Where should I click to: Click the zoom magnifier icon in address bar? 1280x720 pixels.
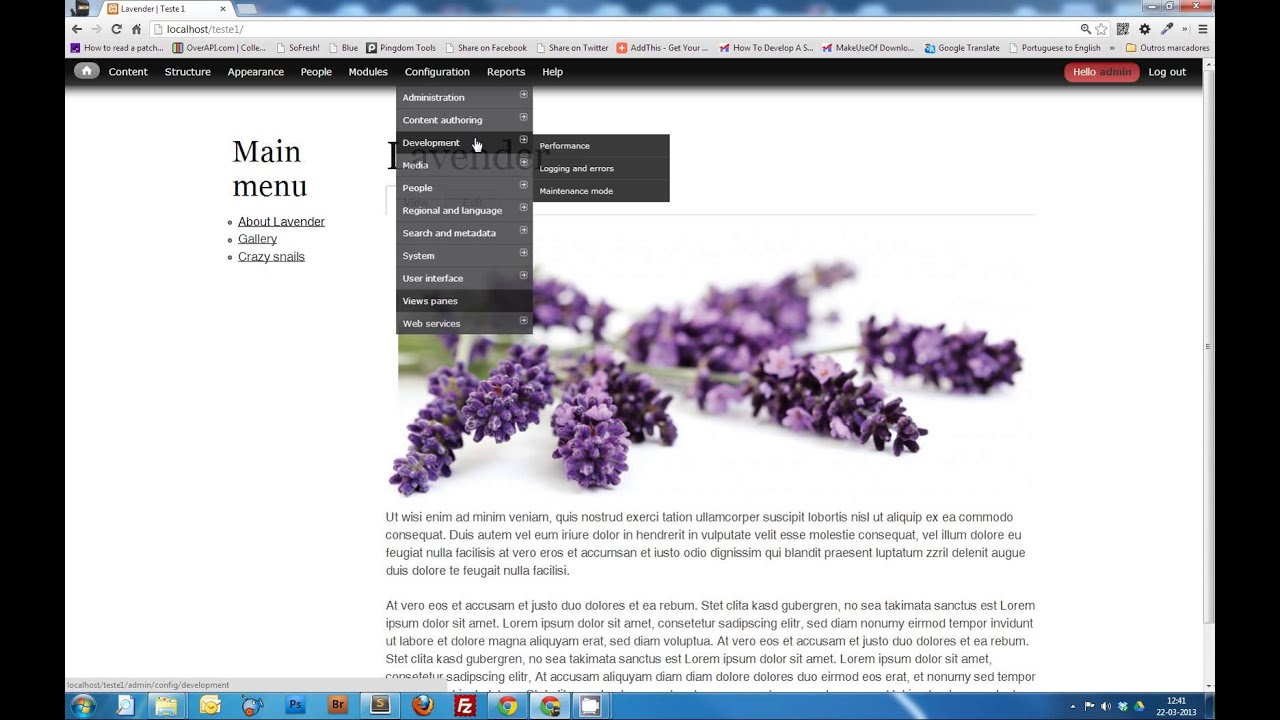pyautogui.click(x=1086, y=29)
